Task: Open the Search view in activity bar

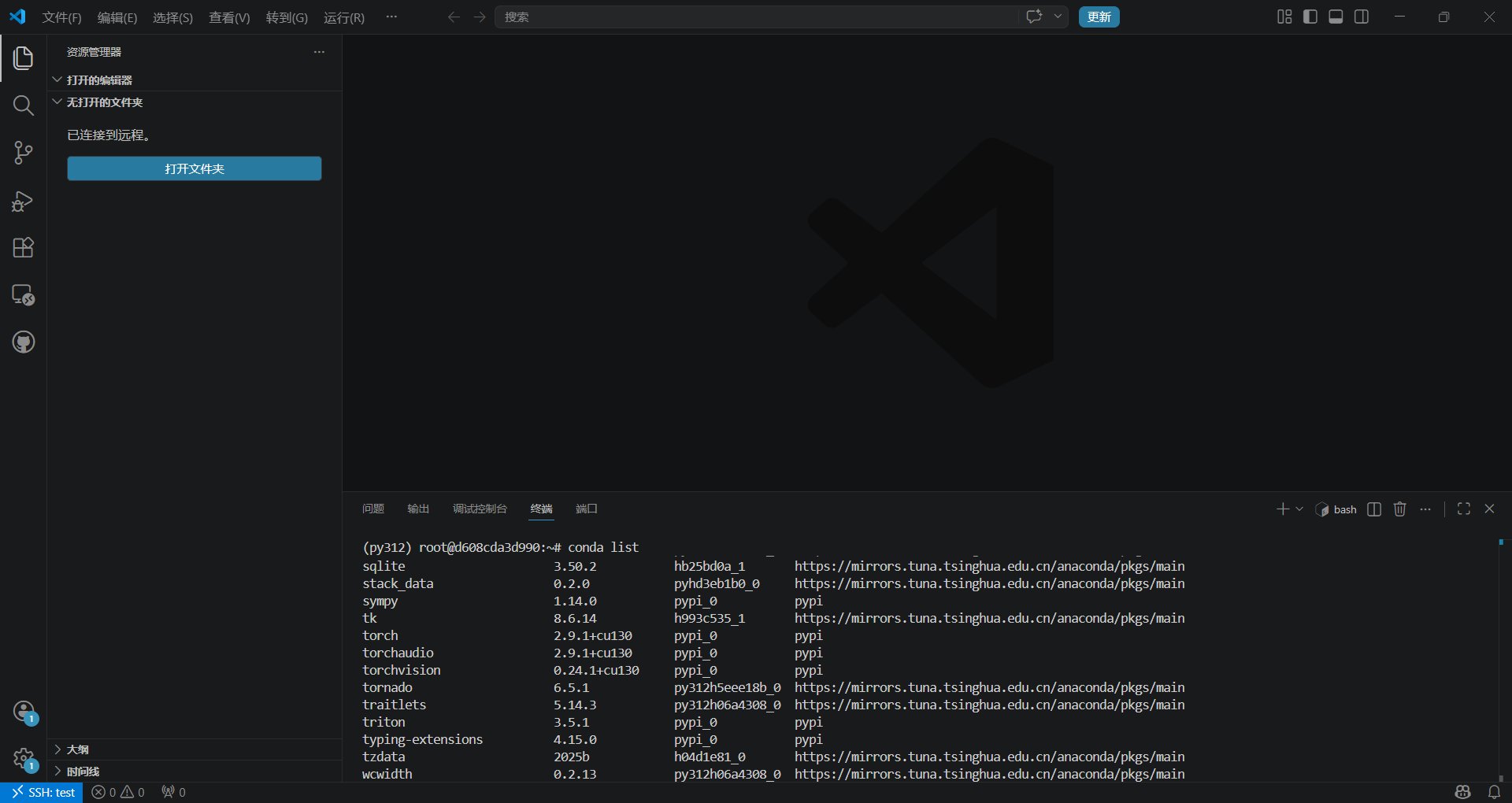Action: click(x=24, y=105)
